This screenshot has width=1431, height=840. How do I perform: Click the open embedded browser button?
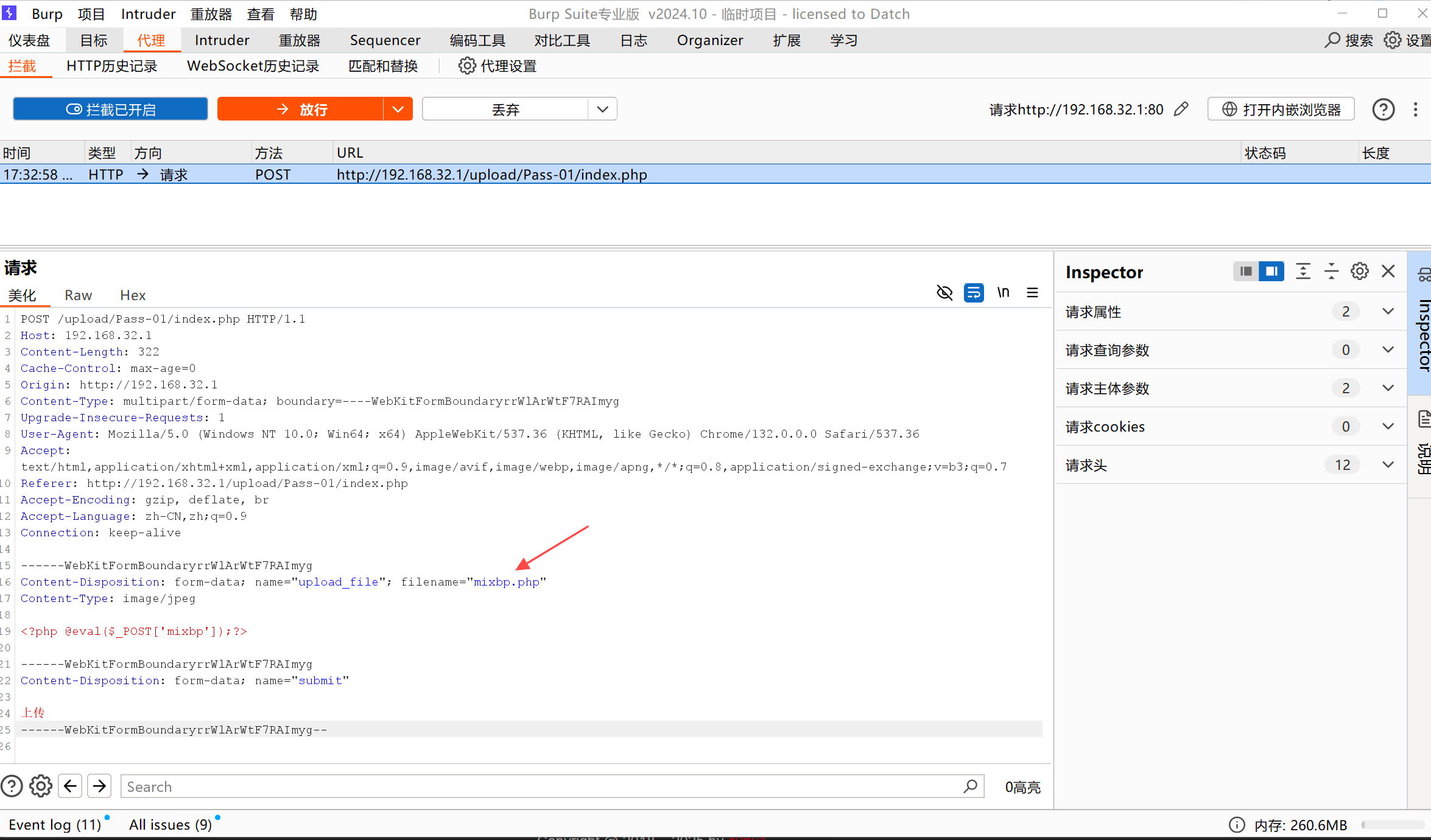point(1281,110)
